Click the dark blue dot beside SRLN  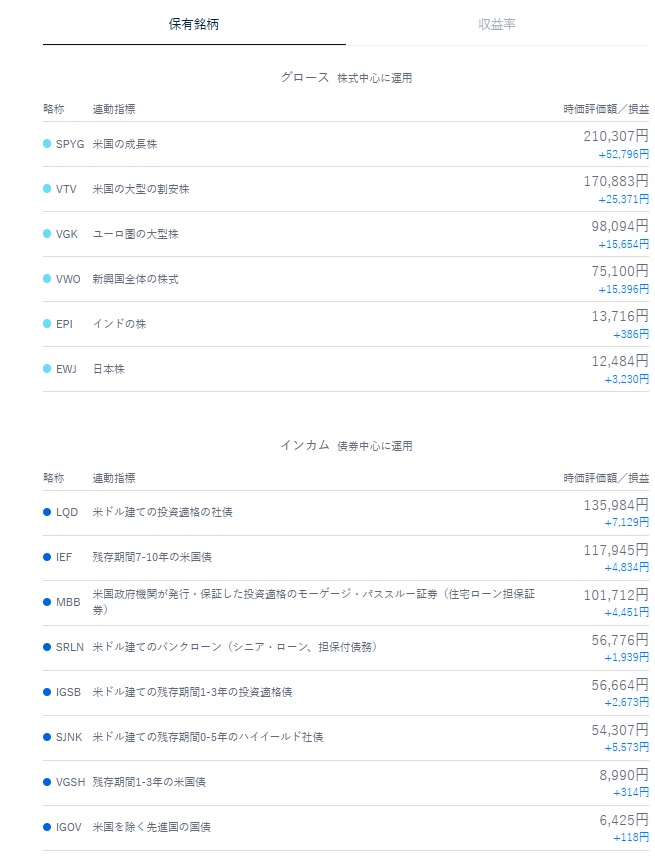[x=47, y=647]
